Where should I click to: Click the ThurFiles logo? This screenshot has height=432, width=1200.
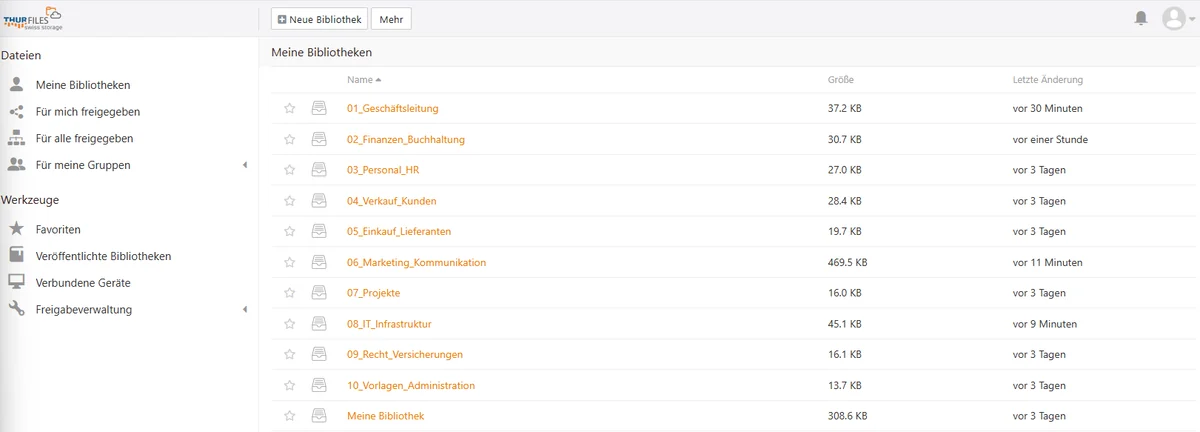tap(33, 16)
